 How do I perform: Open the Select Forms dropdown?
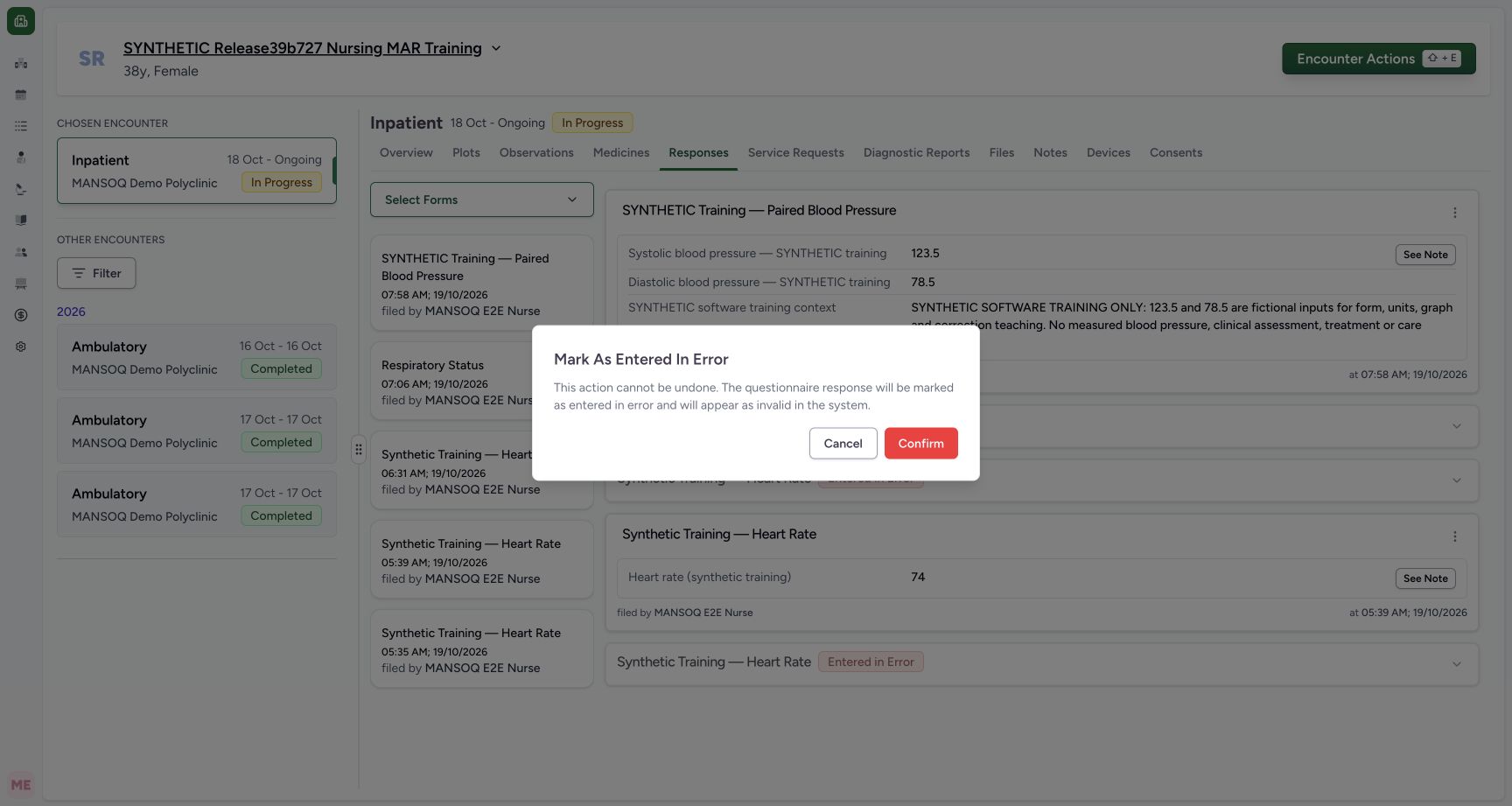[x=482, y=200]
